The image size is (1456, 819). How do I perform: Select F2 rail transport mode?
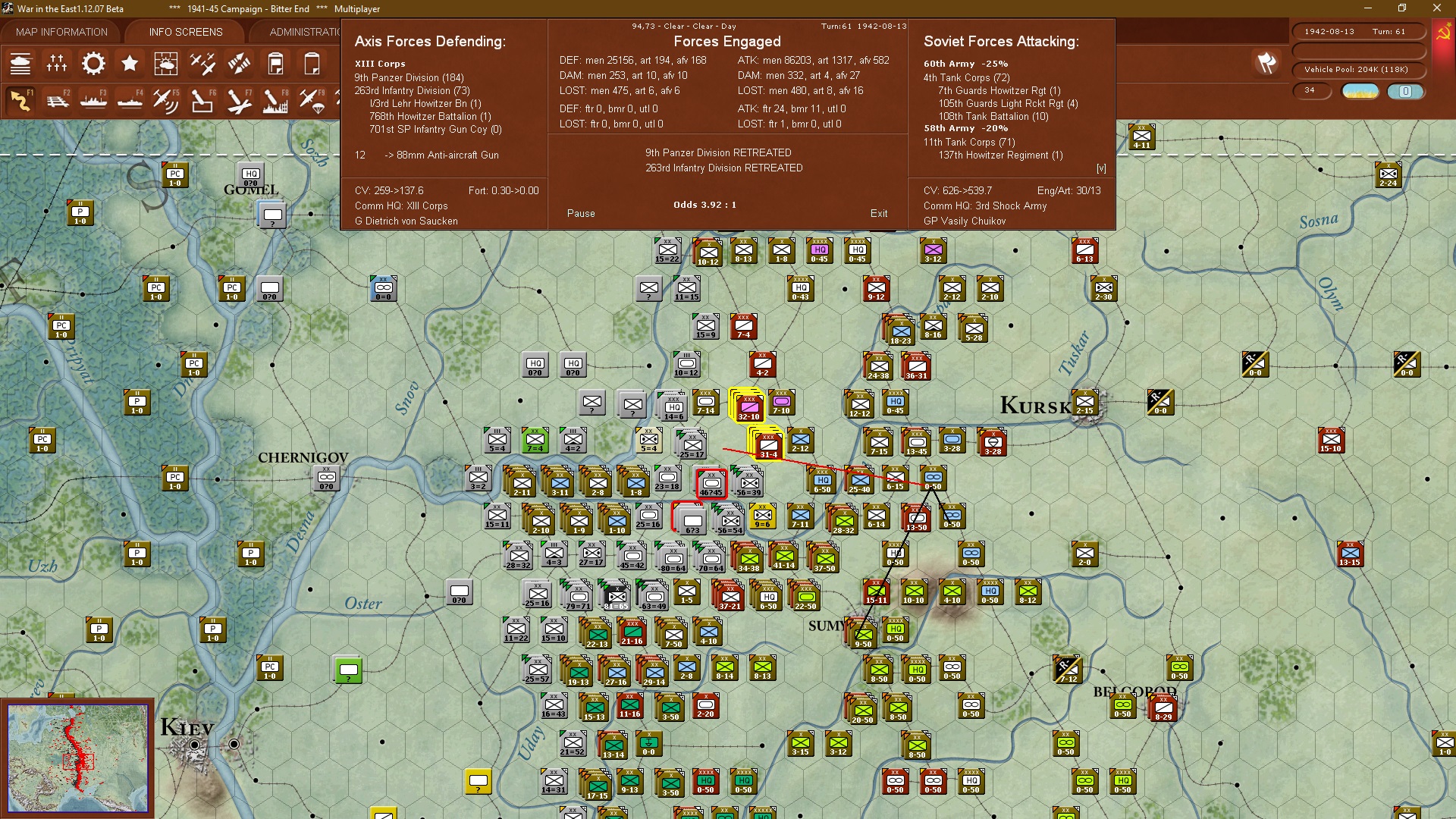(57, 100)
